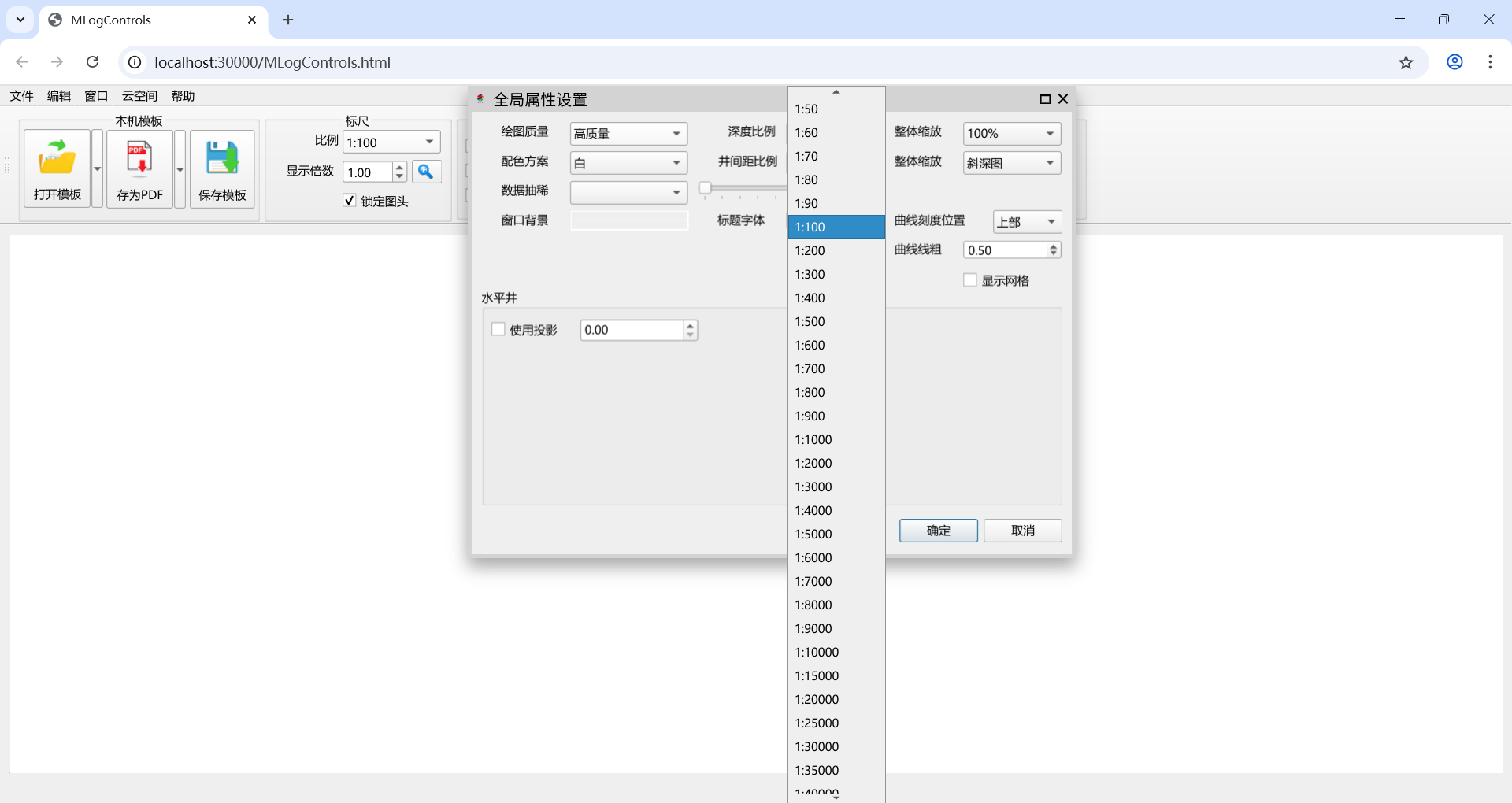Expand the color scheme dropdown (配色方案)

[628, 163]
